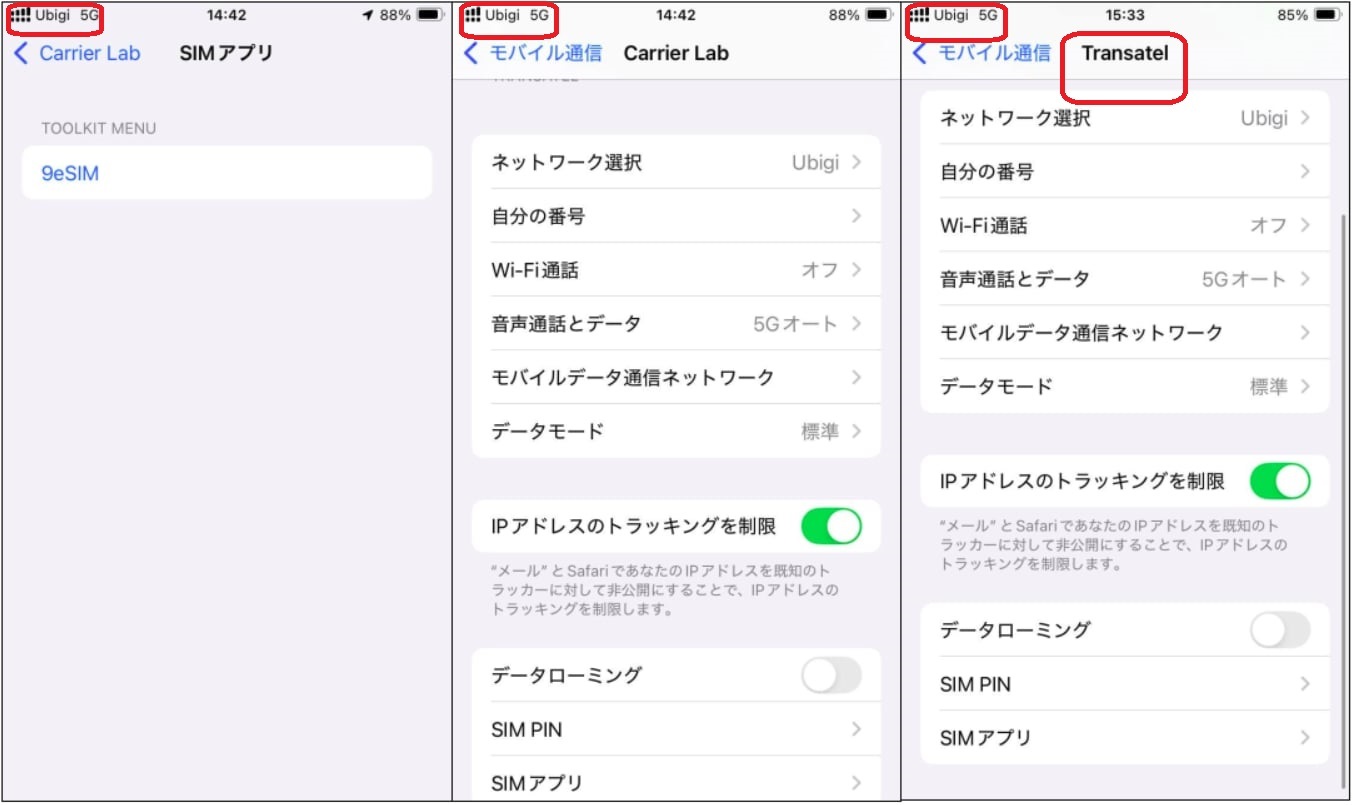Tap the オフ value on Carrier Lab screen
This screenshot has width=1353, height=805.
pyautogui.click(x=820, y=269)
